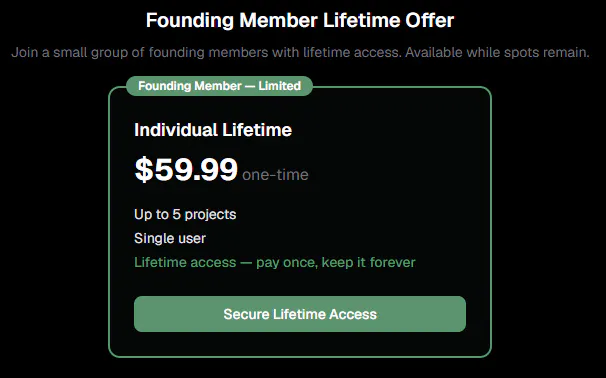Click the Founding Member Lifetime Offer heading
606x378 pixels.
[x=300, y=20]
